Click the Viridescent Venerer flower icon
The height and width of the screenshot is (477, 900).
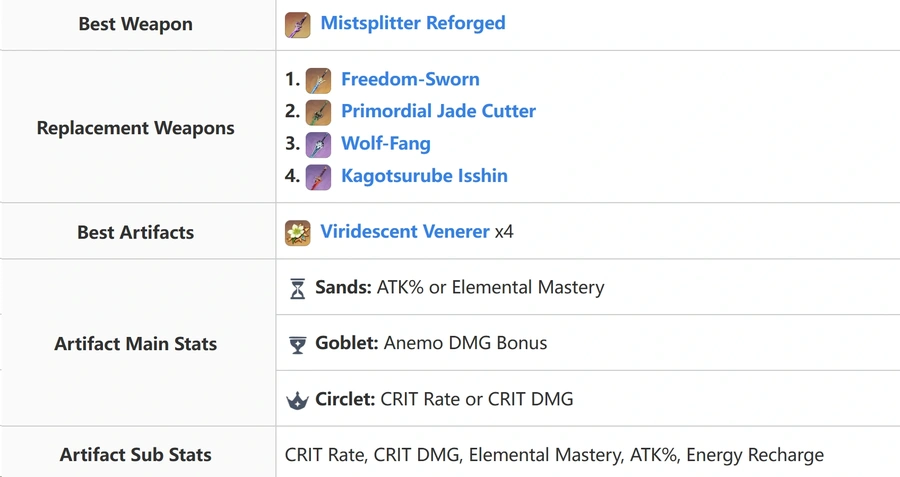(297, 233)
